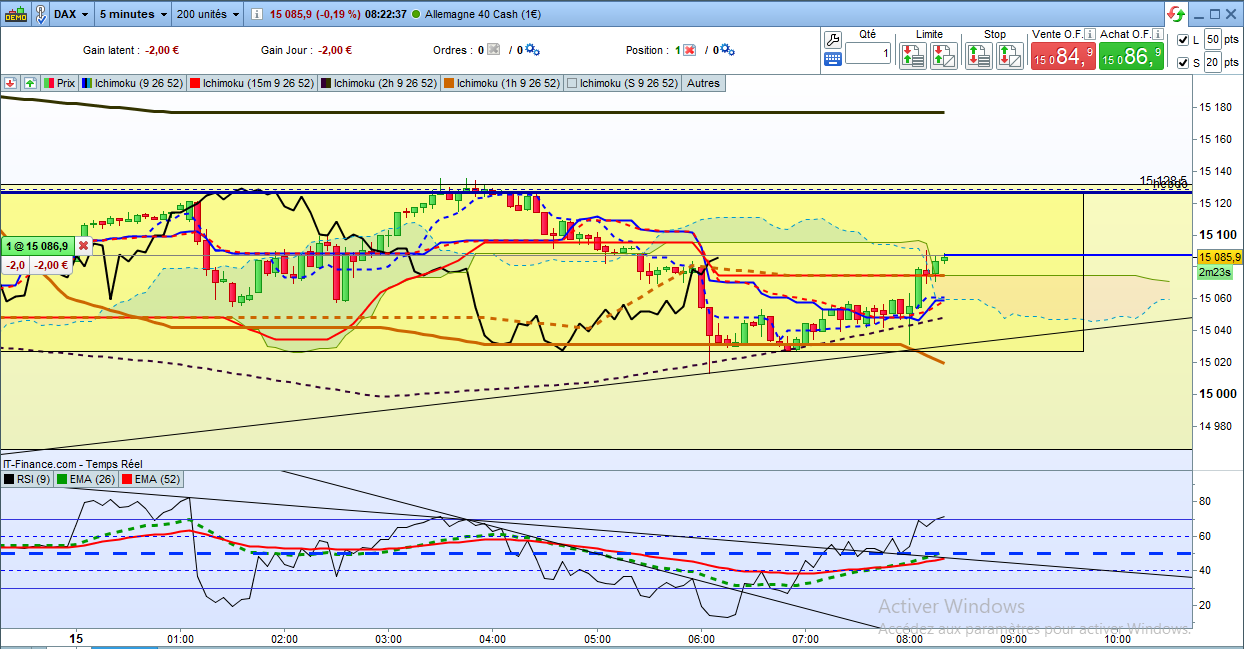
Task: Open the 5 minutes timeframe dropdown
Action: click(134, 14)
